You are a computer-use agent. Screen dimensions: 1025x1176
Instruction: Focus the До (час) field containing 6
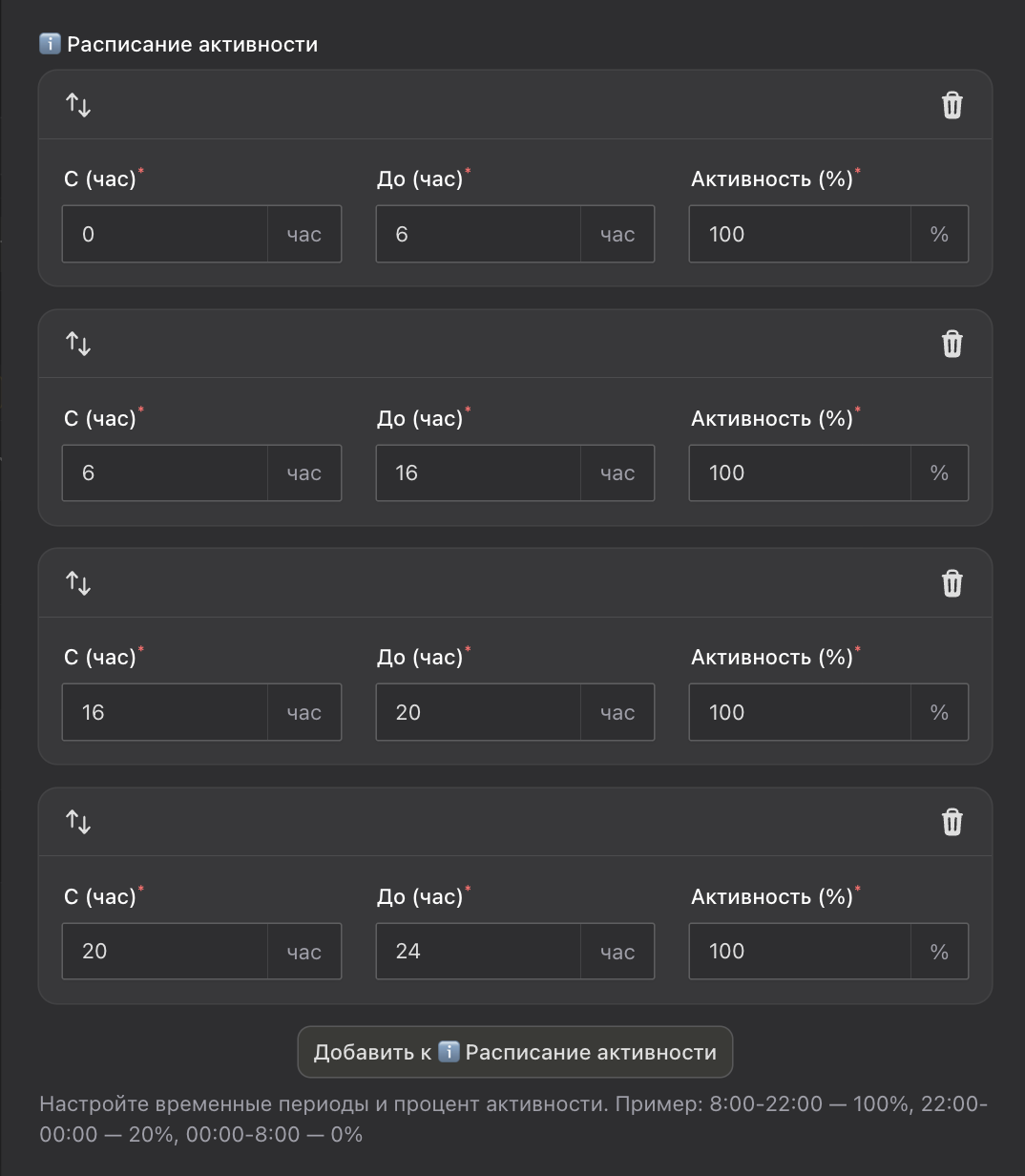(x=478, y=234)
